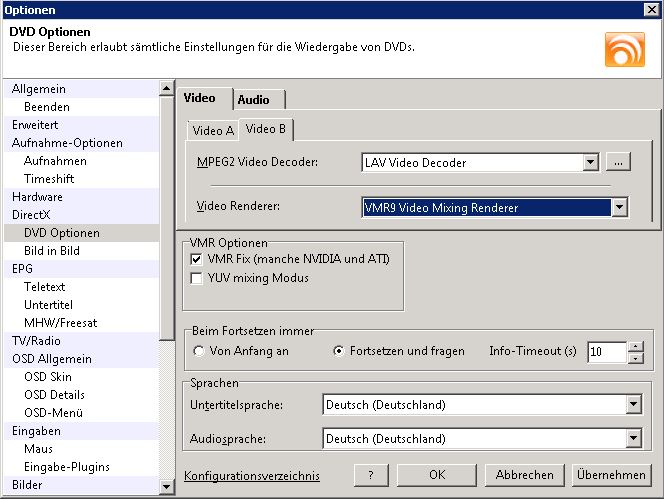Select 'Bild in Bild' in sidebar
664x499 pixels.
pos(52,251)
